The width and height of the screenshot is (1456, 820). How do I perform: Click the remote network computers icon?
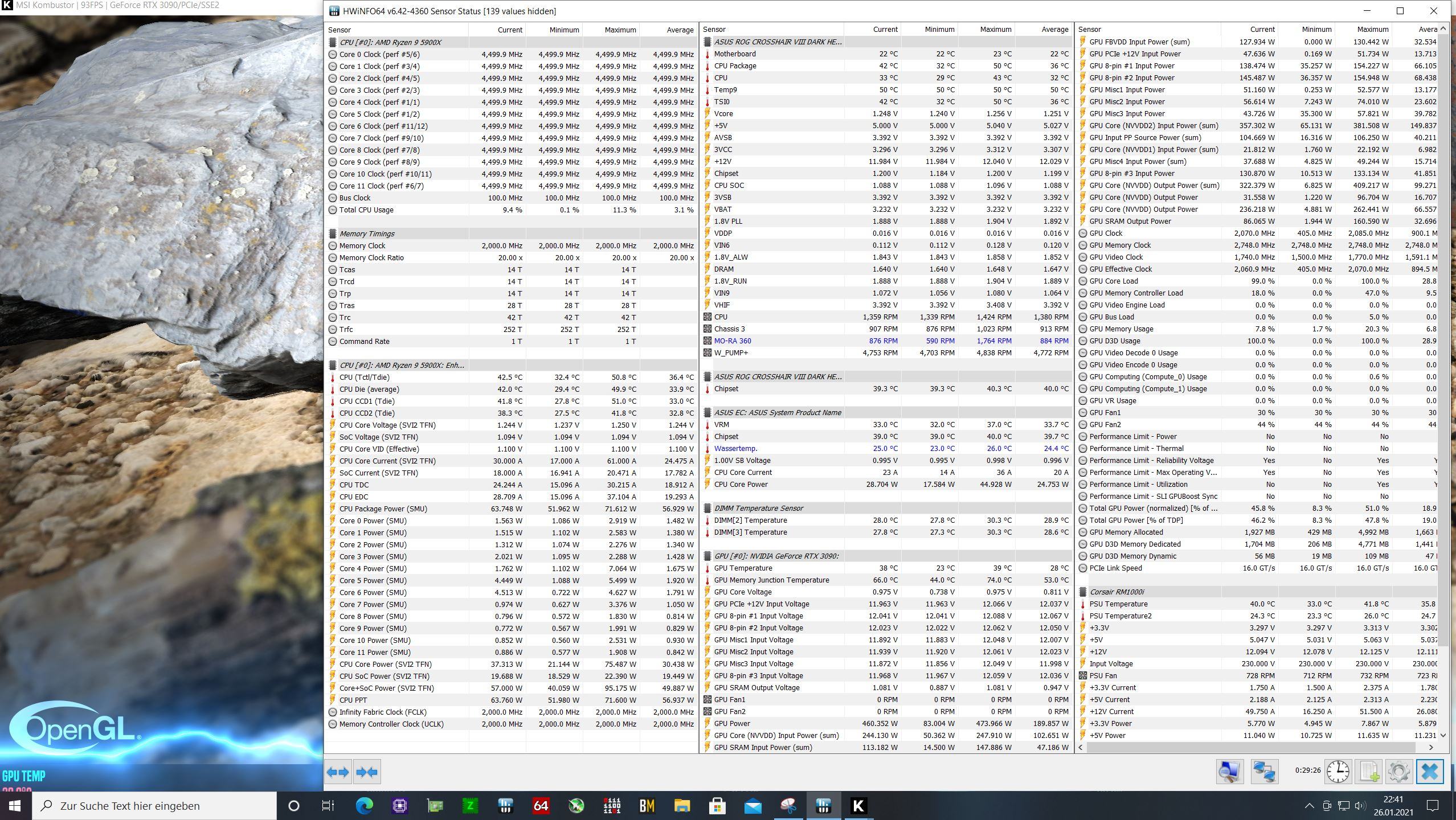[x=1264, y=772]
